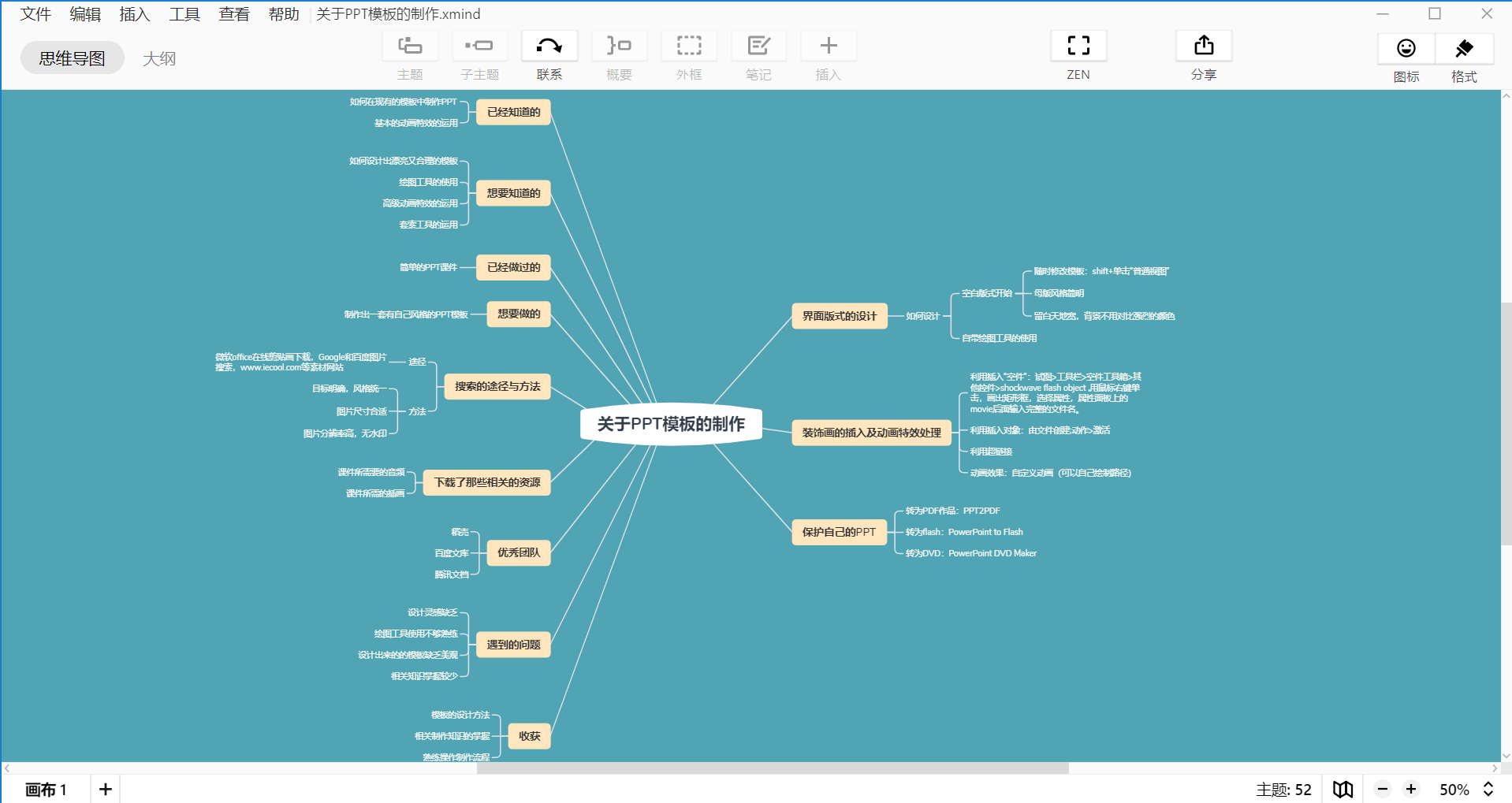The height and width of the screenshot is (803, 1512).
Task: Enter ZEN mode
Action: [x=1078, y=46]
